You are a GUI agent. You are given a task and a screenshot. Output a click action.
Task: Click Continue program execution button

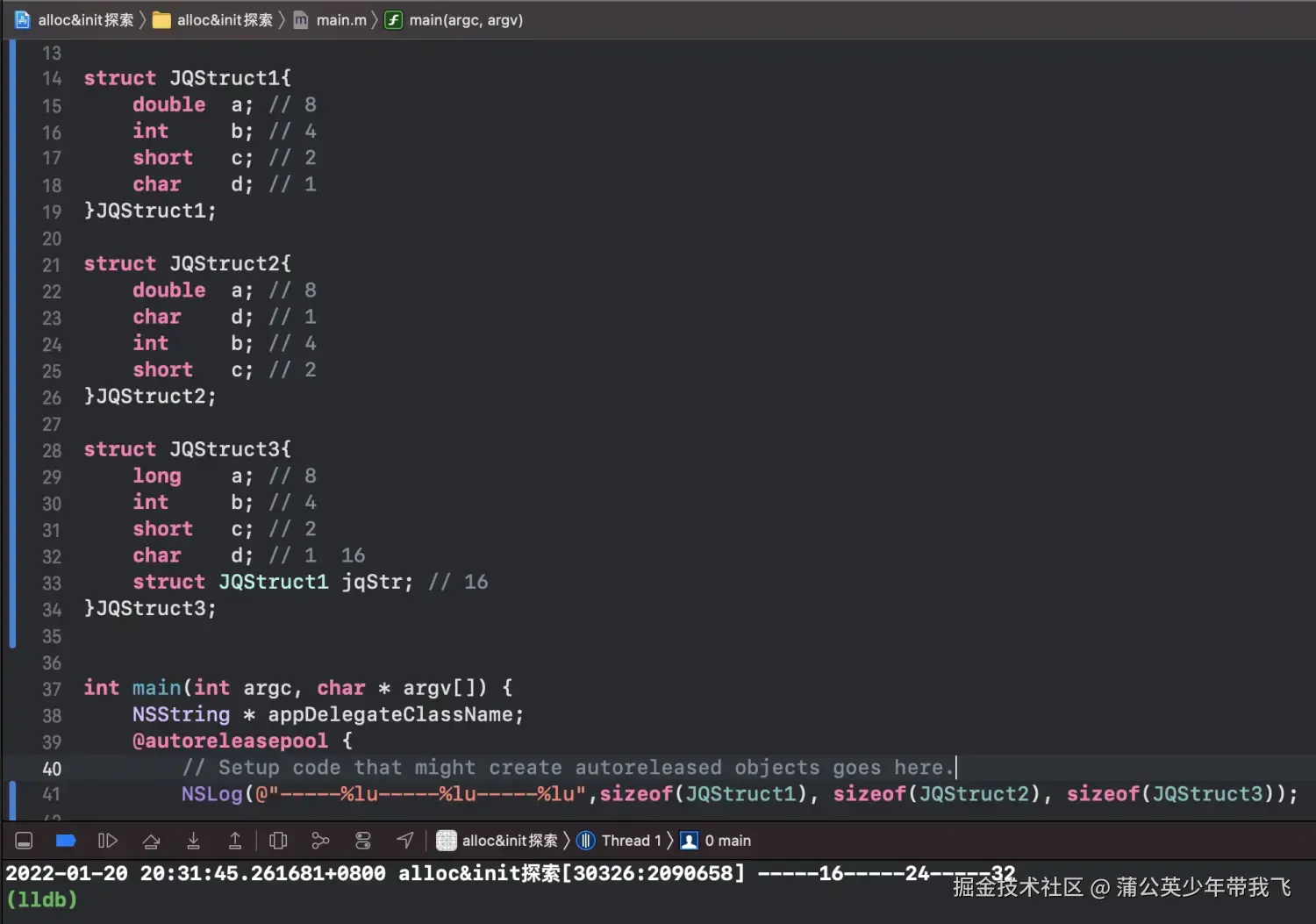point(108,841)
